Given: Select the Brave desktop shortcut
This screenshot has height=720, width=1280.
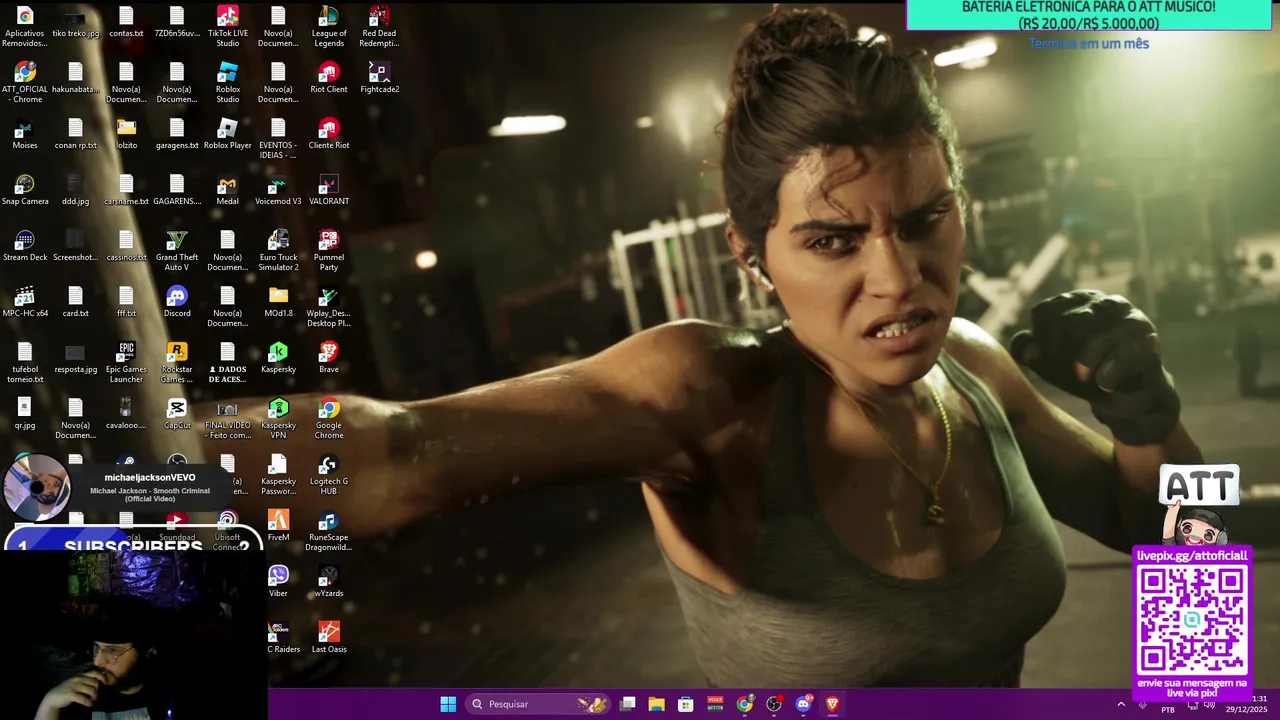Looking at the screenshot, I should tap(328, 358).
